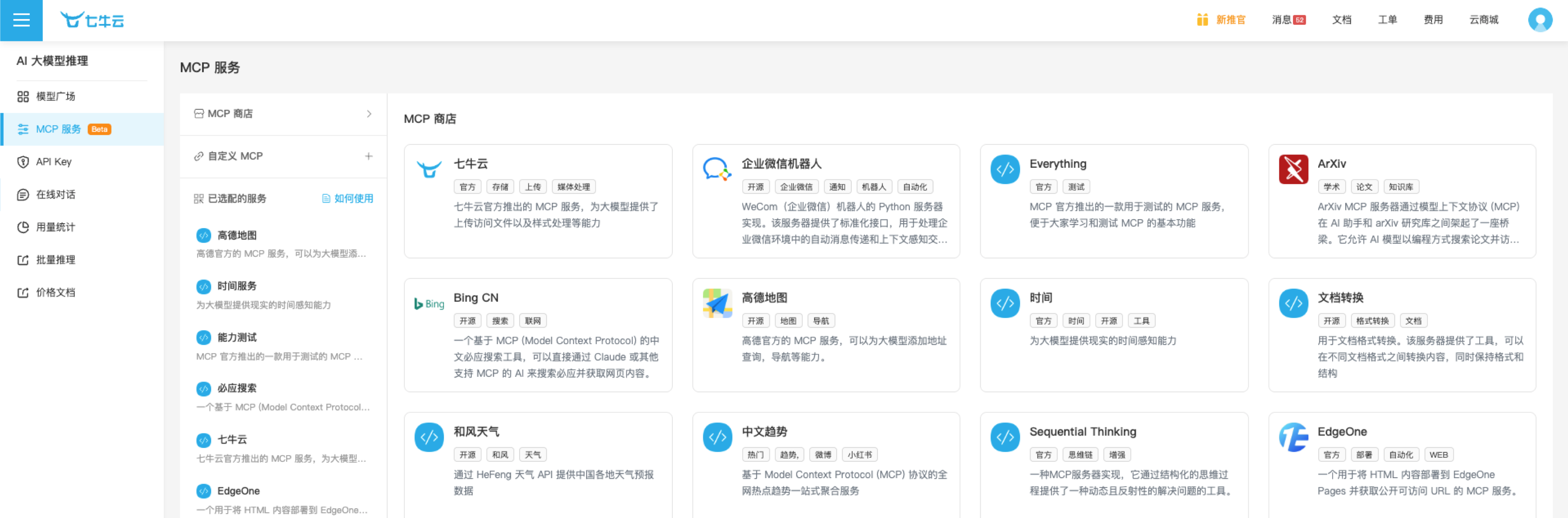
Task: Click the 天气 tag on 和风天气 card
Action: tap(532, 455)
